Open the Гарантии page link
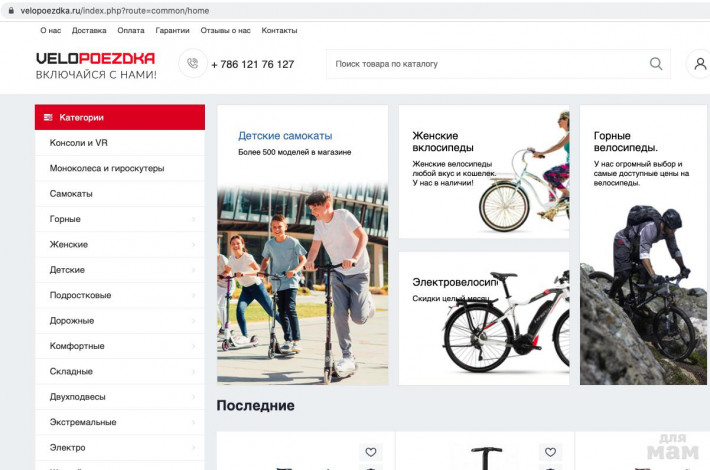 coord(172,30)
